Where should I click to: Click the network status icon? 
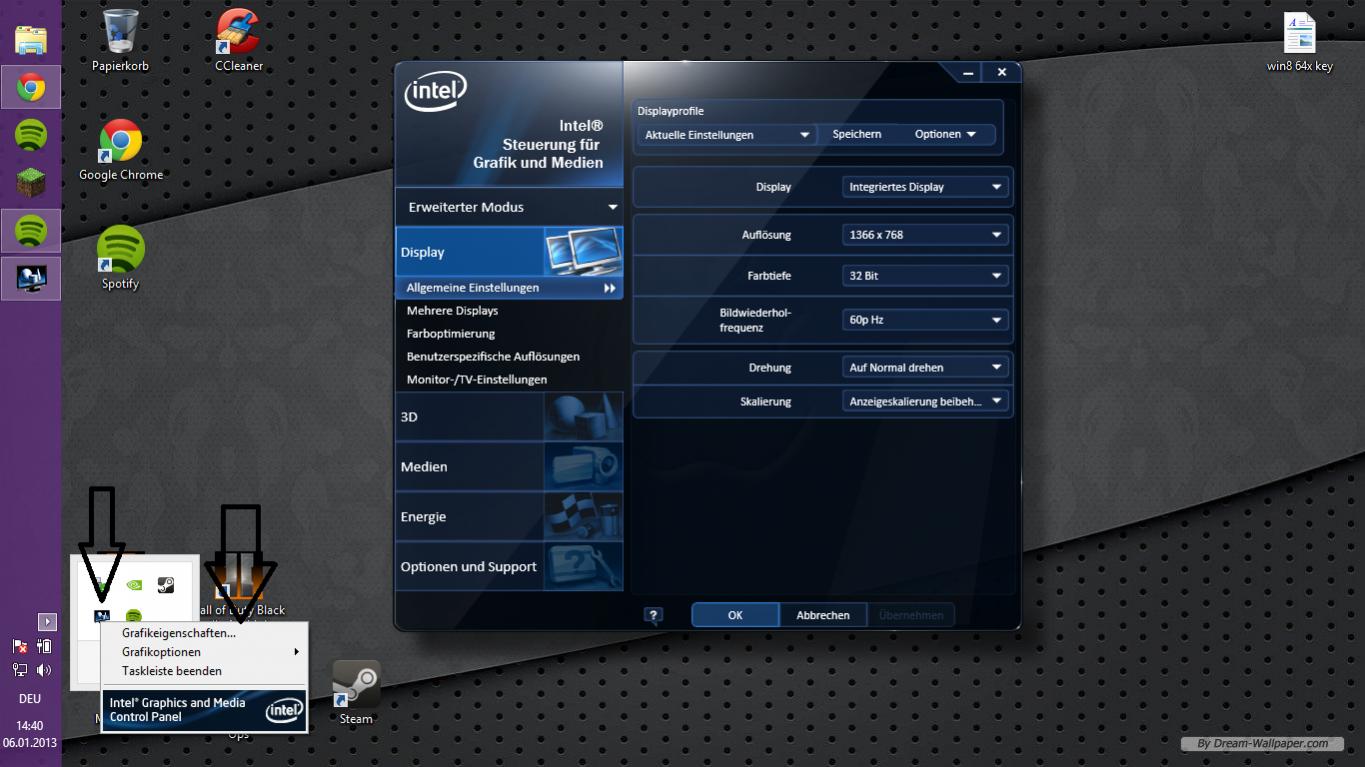coord(19,670)
